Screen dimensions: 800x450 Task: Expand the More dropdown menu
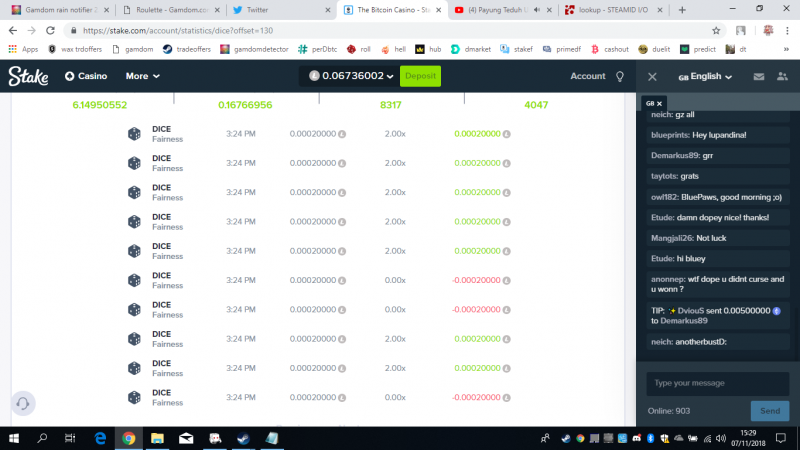click(x=142, y=76)
